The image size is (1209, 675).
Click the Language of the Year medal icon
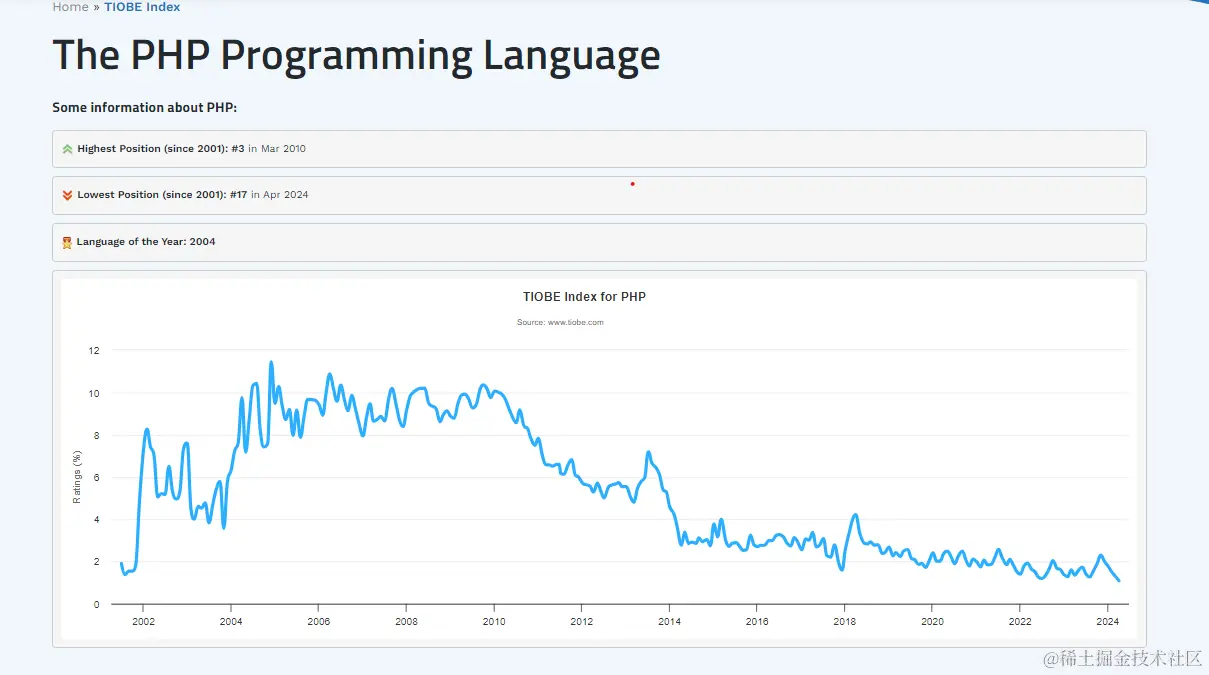pos(67,242)
